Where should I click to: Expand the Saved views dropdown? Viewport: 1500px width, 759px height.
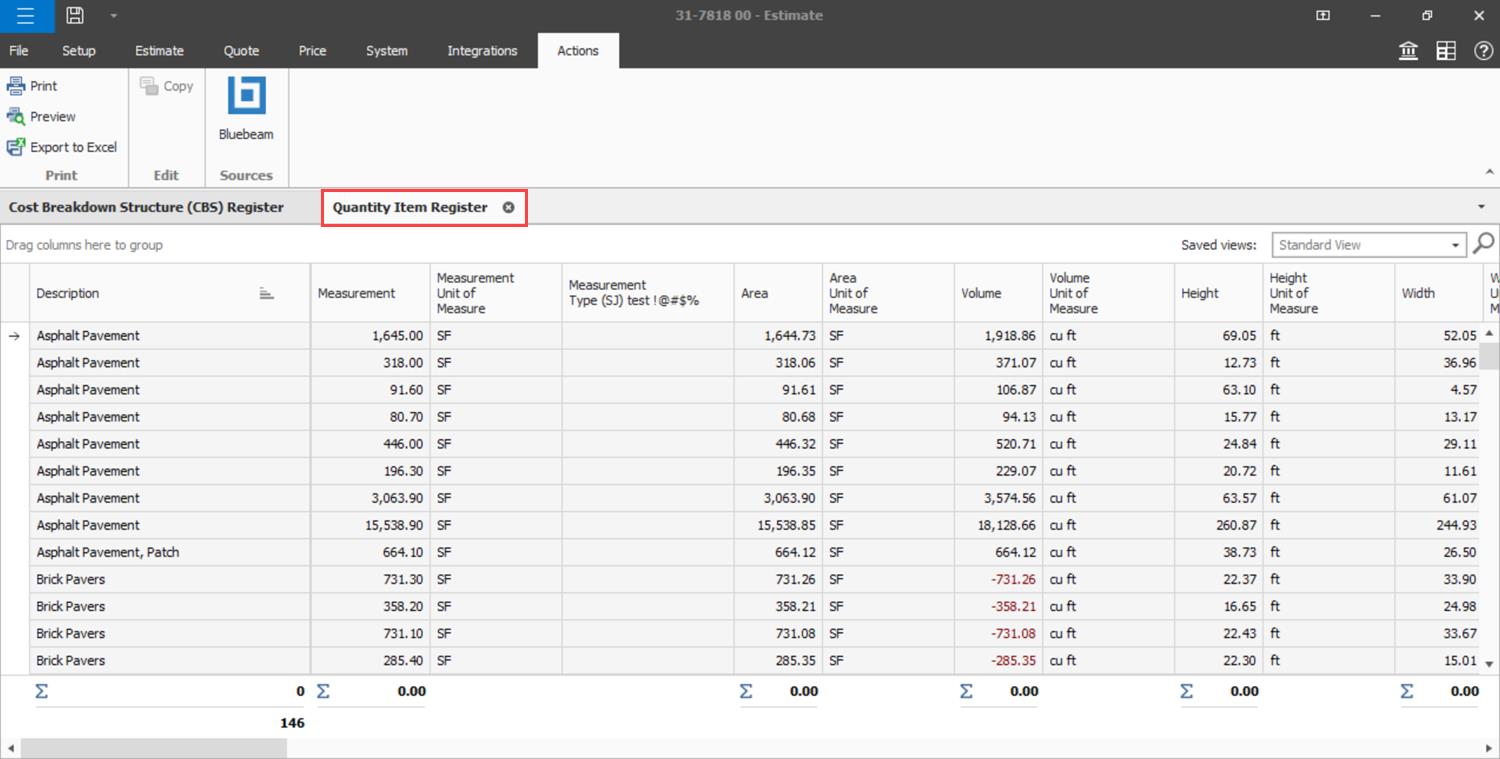click(x=1456, y=245)
